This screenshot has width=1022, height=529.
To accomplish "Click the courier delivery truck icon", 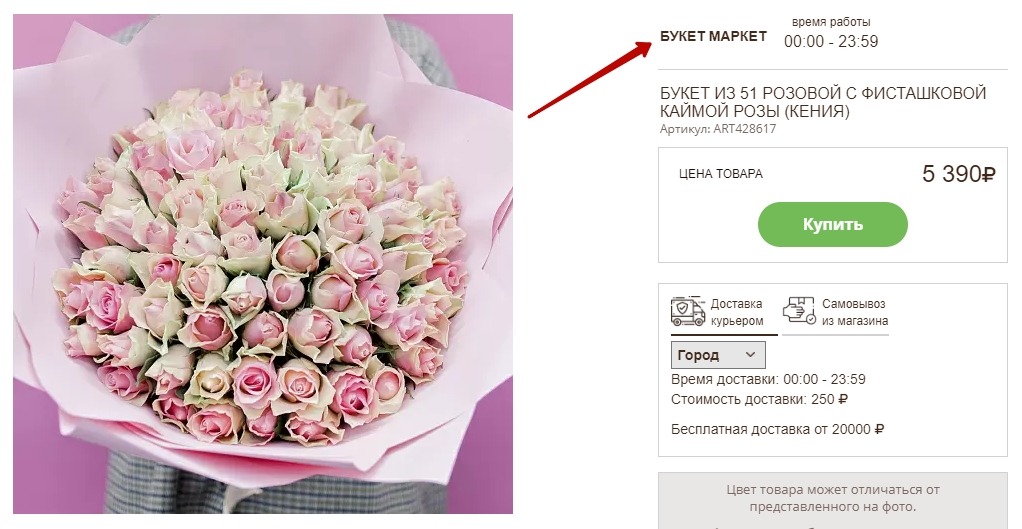I will pyautogui.click(x=688, y=311).
